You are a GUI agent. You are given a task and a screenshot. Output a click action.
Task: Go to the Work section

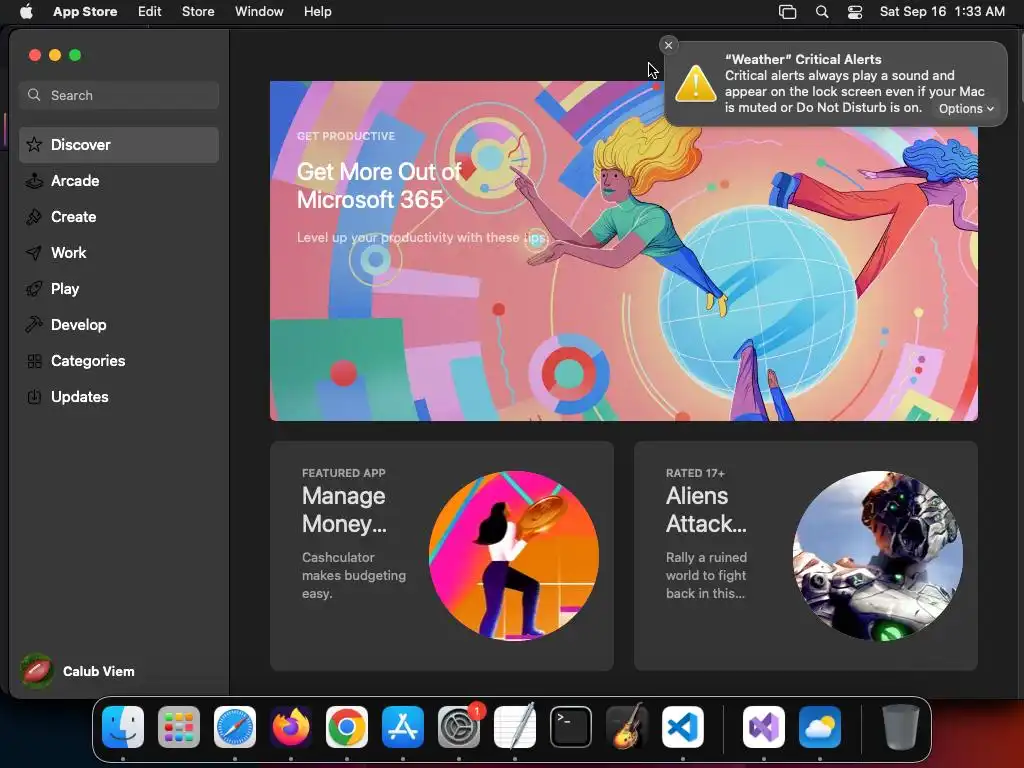tap(119, 253)
